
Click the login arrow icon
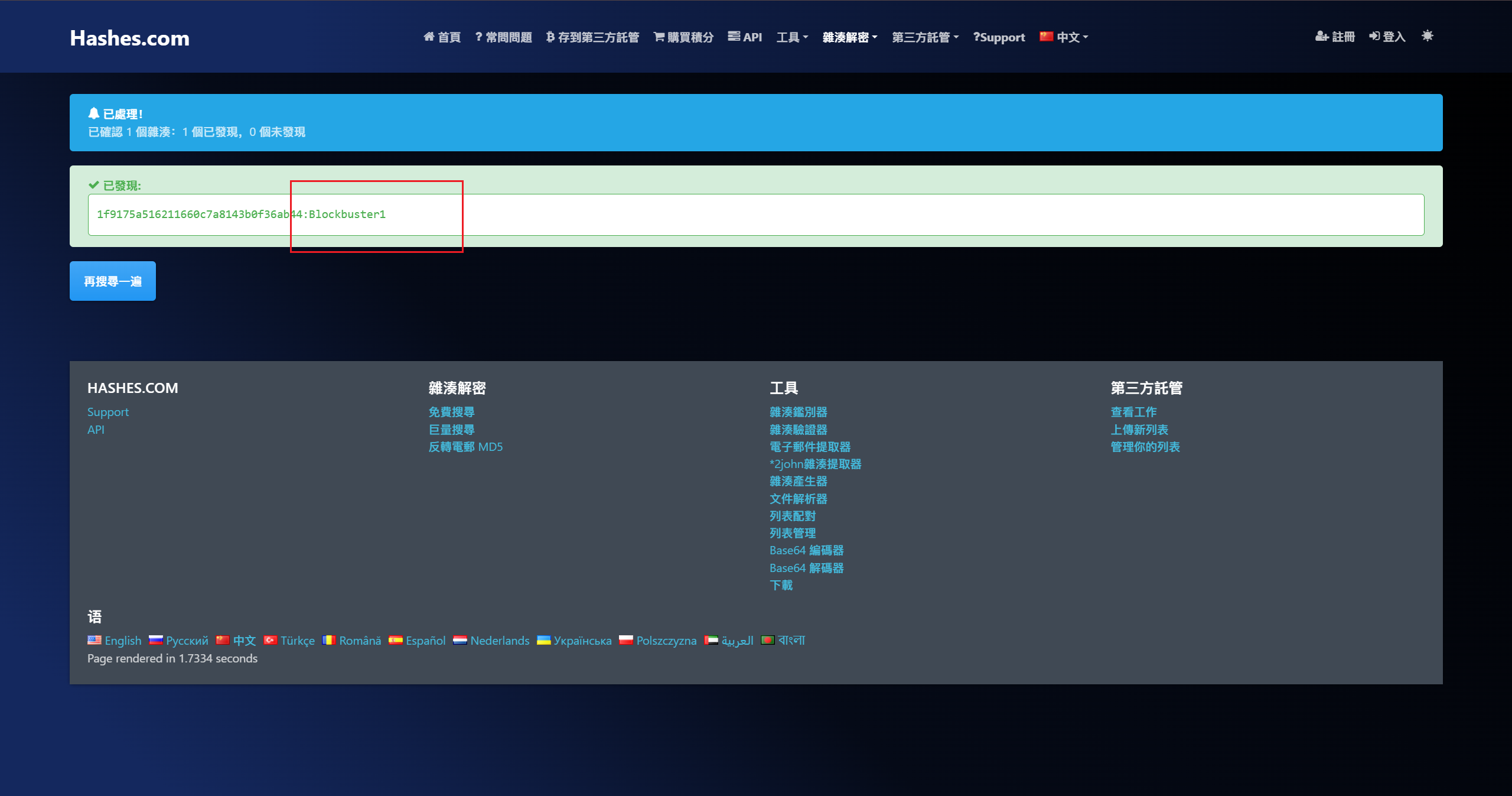click(x=1374, y=37)
